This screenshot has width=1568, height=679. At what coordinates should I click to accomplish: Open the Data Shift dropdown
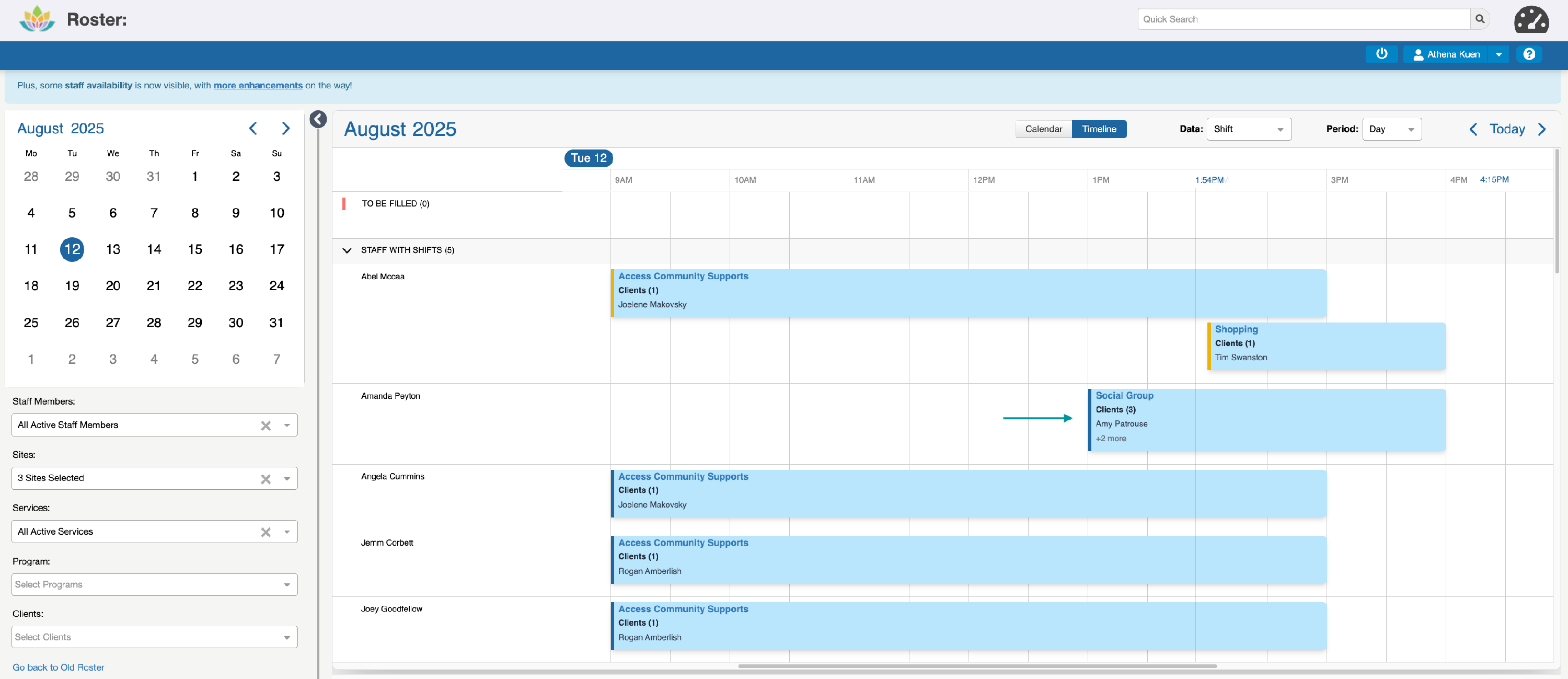(1249, 129)
